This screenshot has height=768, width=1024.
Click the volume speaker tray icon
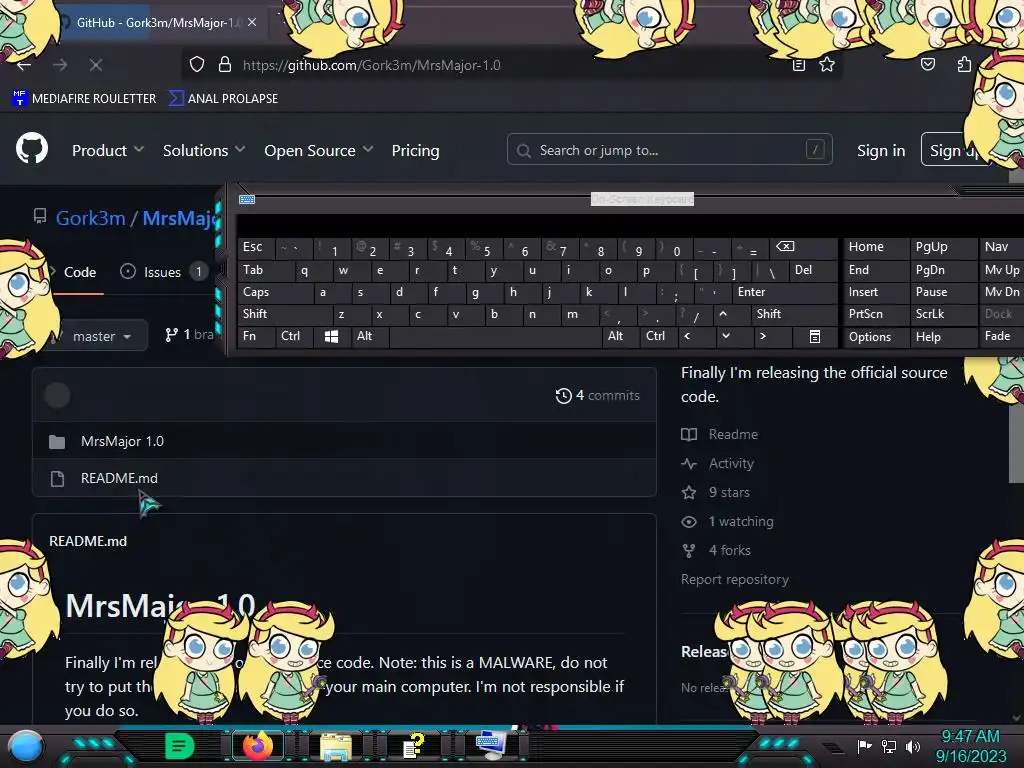(x=913, y=746)
